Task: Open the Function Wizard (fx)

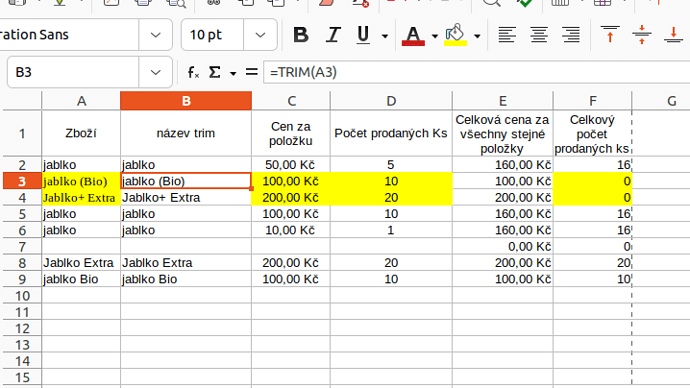Action: [x=194, y=72]
